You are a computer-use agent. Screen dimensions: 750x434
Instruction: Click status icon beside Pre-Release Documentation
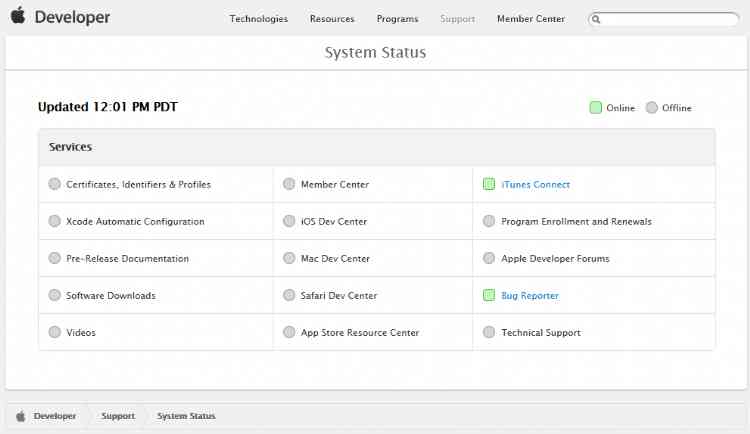click(55, 258)
